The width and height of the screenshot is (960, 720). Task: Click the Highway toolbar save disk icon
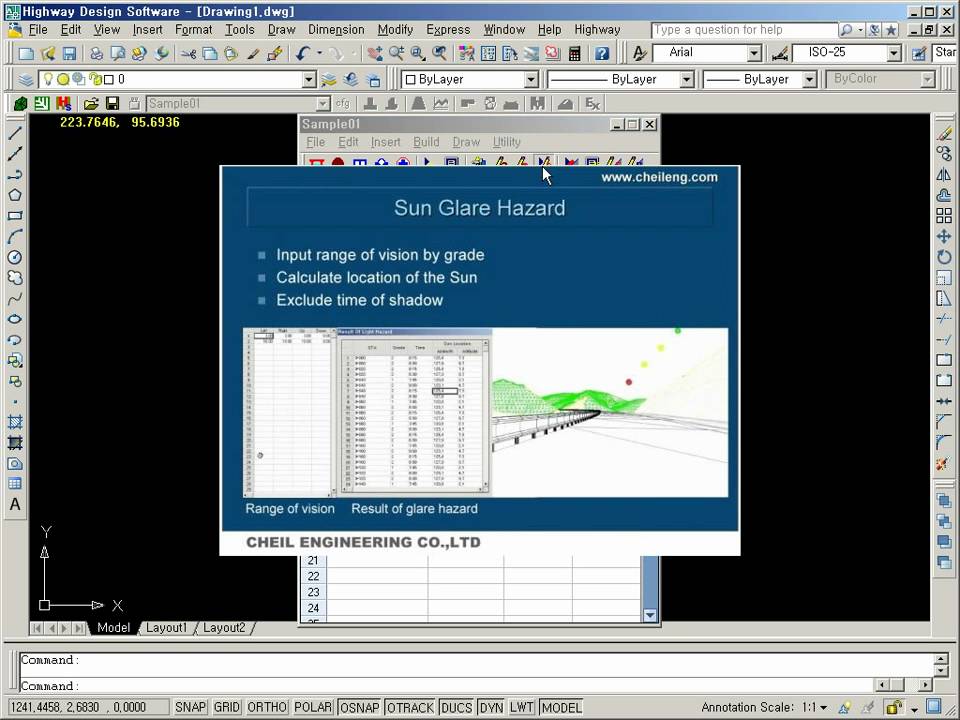click(113, 103)
